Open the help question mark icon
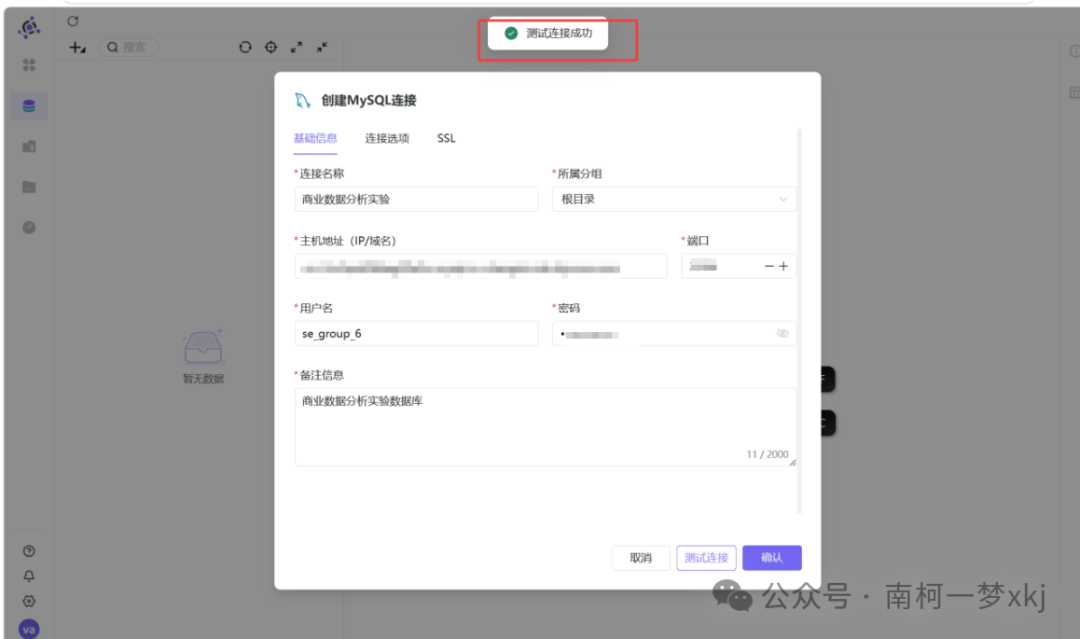Image resolution: width=1080 pixels, height=639 pixels. [x=29, y=551]
